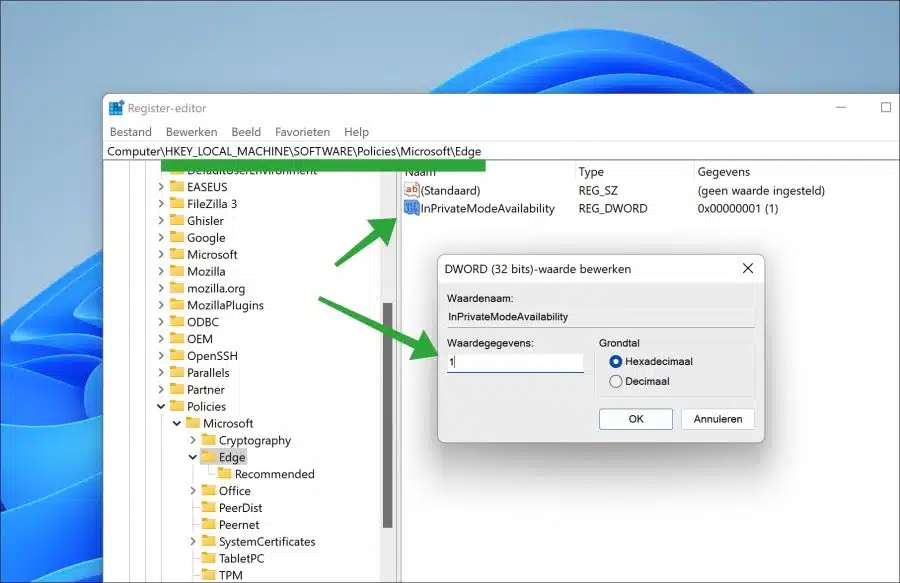Image resolution: width=900 pixels, height=583 pixels.
Task: Select the Decimaal radio button
Action: (x=616, y=381)
